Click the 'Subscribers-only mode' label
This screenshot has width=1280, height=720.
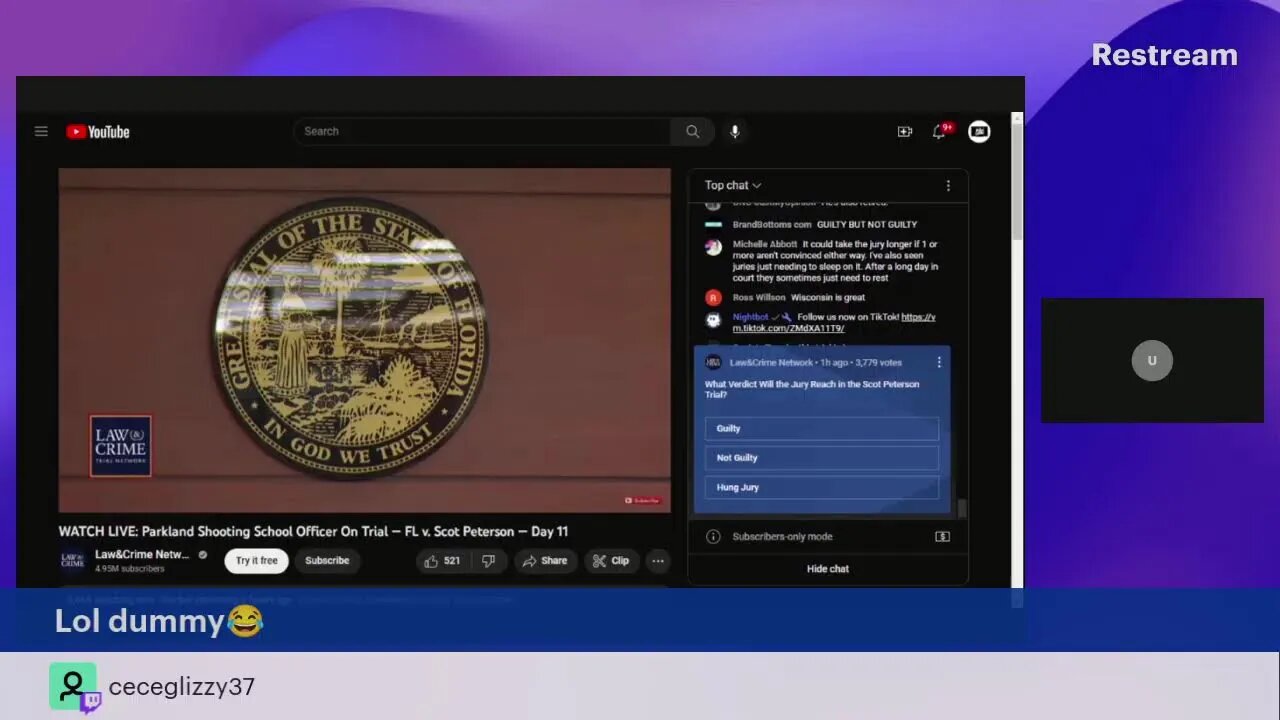click(x=782, y=537)
